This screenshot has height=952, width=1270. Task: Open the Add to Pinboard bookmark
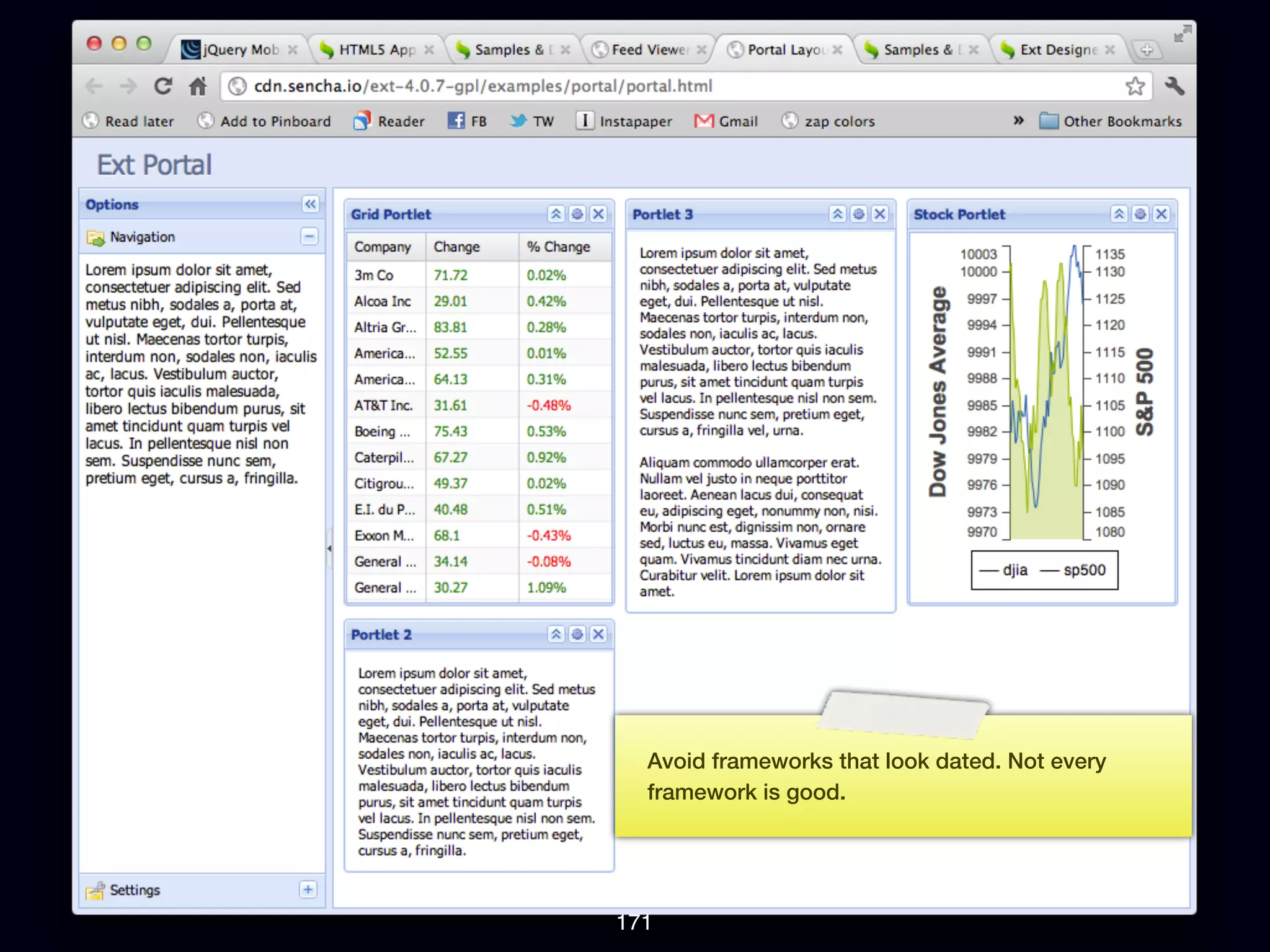(264, 121)
